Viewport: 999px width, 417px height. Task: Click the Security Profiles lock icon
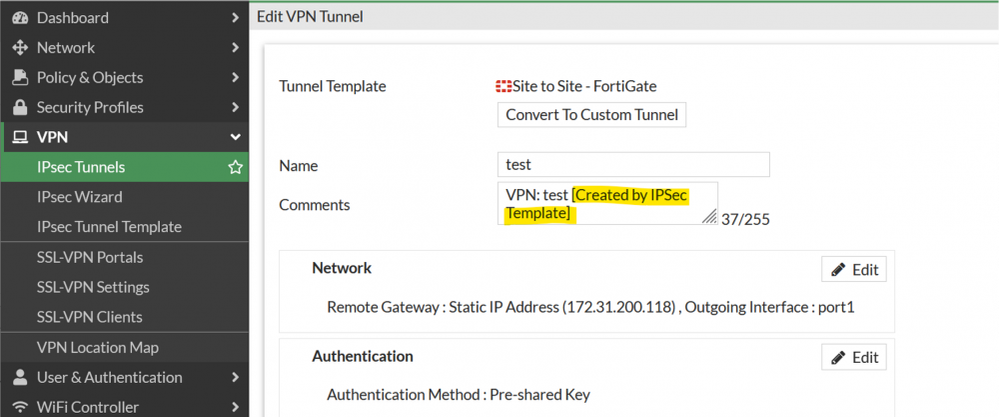tap(19, 107)
